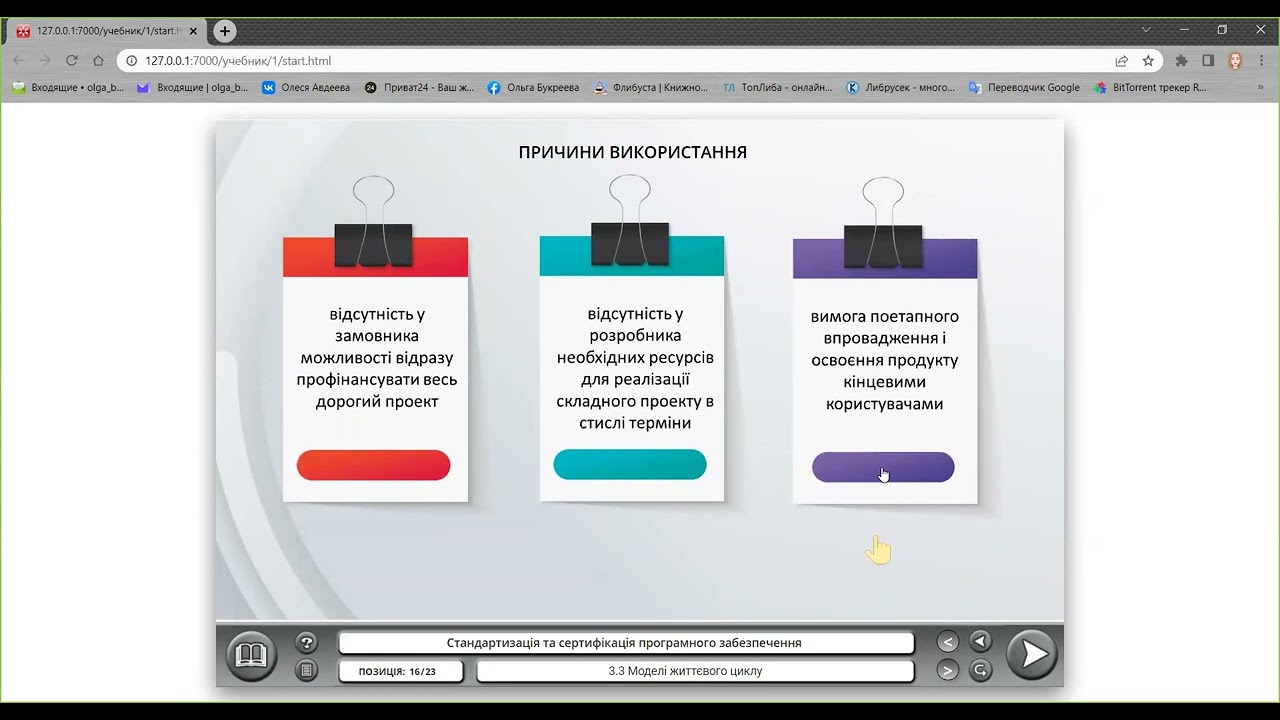Open the Chrome profile avatar
The width and height of the screenshot is (1280, 720).
click(x=1235, y=60)
